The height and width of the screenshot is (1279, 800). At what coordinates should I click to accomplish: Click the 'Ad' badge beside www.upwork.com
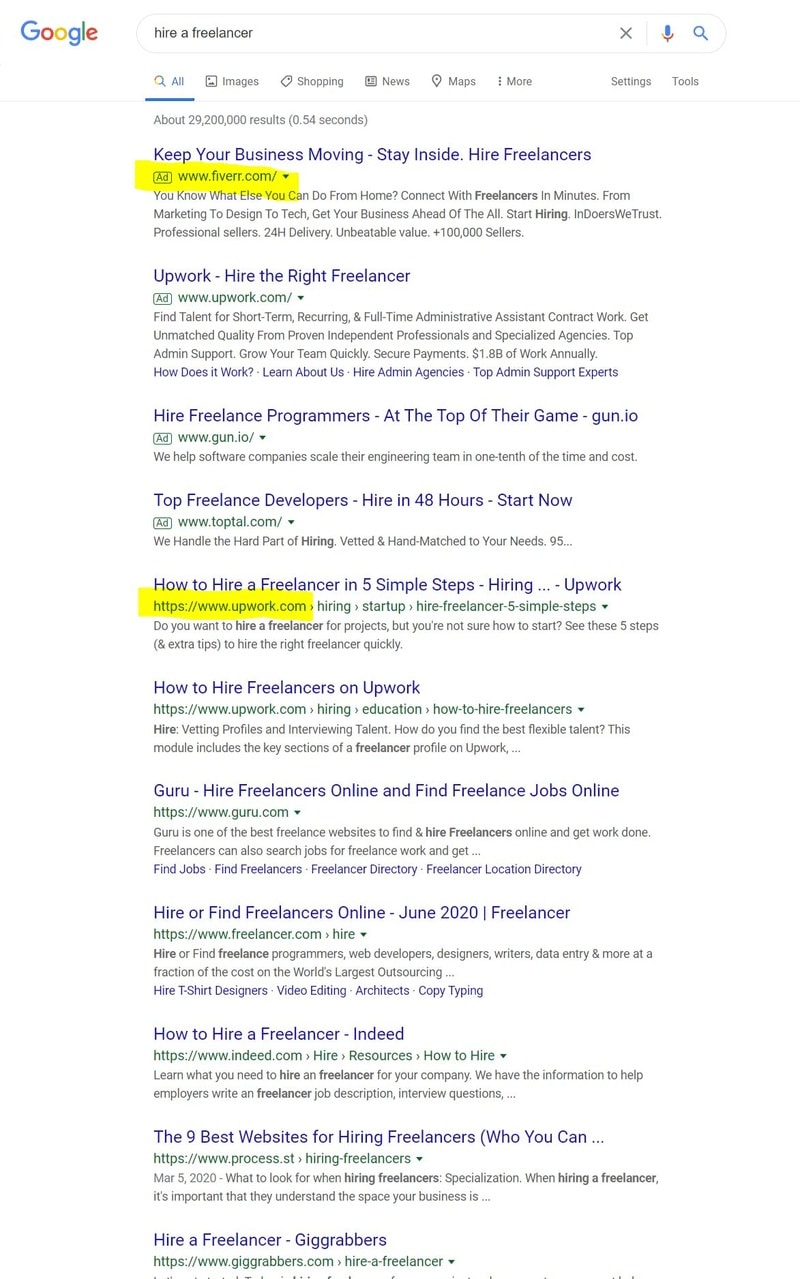tap(163, 298)
